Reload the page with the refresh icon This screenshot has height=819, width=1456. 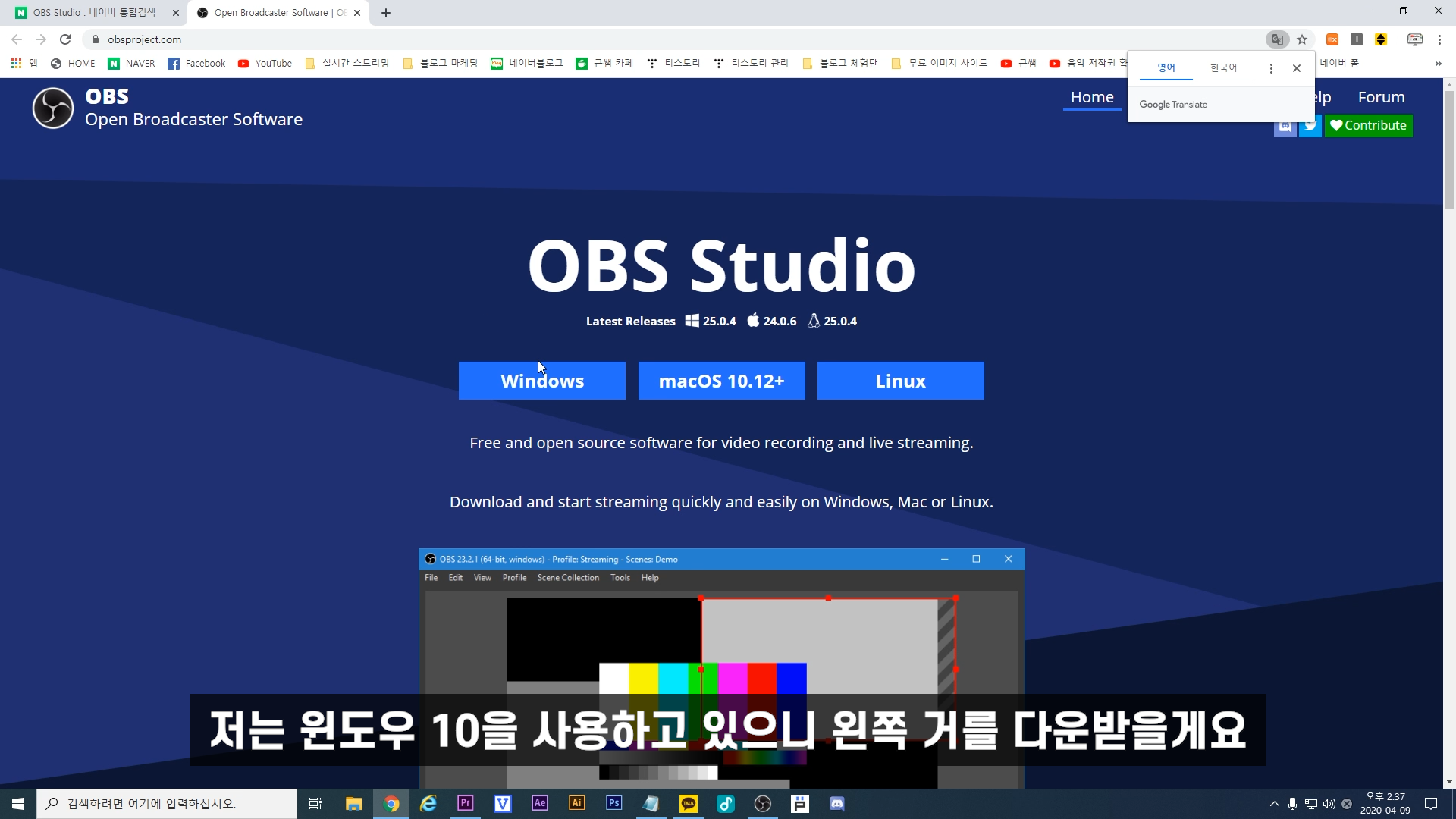(65, 39)
